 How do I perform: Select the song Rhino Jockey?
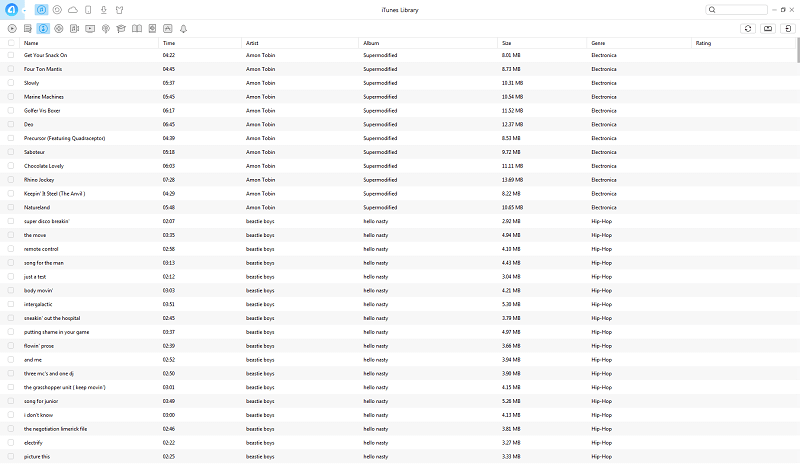click(39, 180)
